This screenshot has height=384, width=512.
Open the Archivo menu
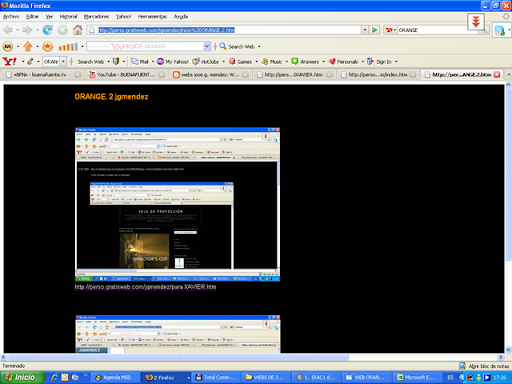click(x=11, y=16)
